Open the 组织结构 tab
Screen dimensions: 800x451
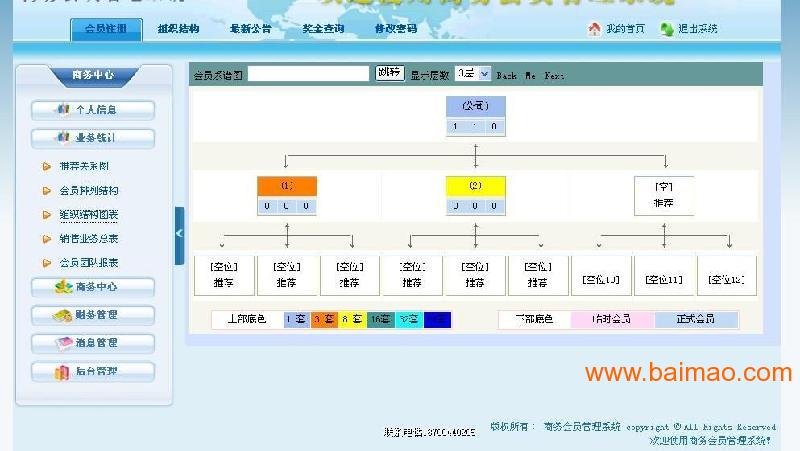tap(178, 29)
